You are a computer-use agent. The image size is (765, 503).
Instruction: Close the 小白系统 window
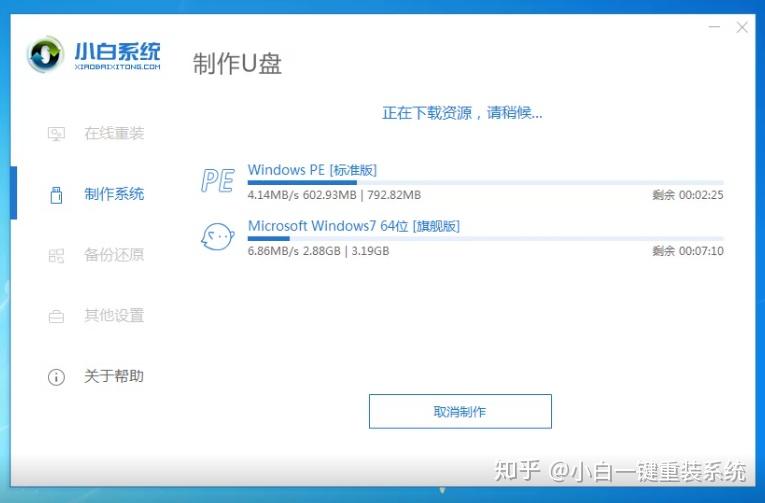tap(742, 27)
